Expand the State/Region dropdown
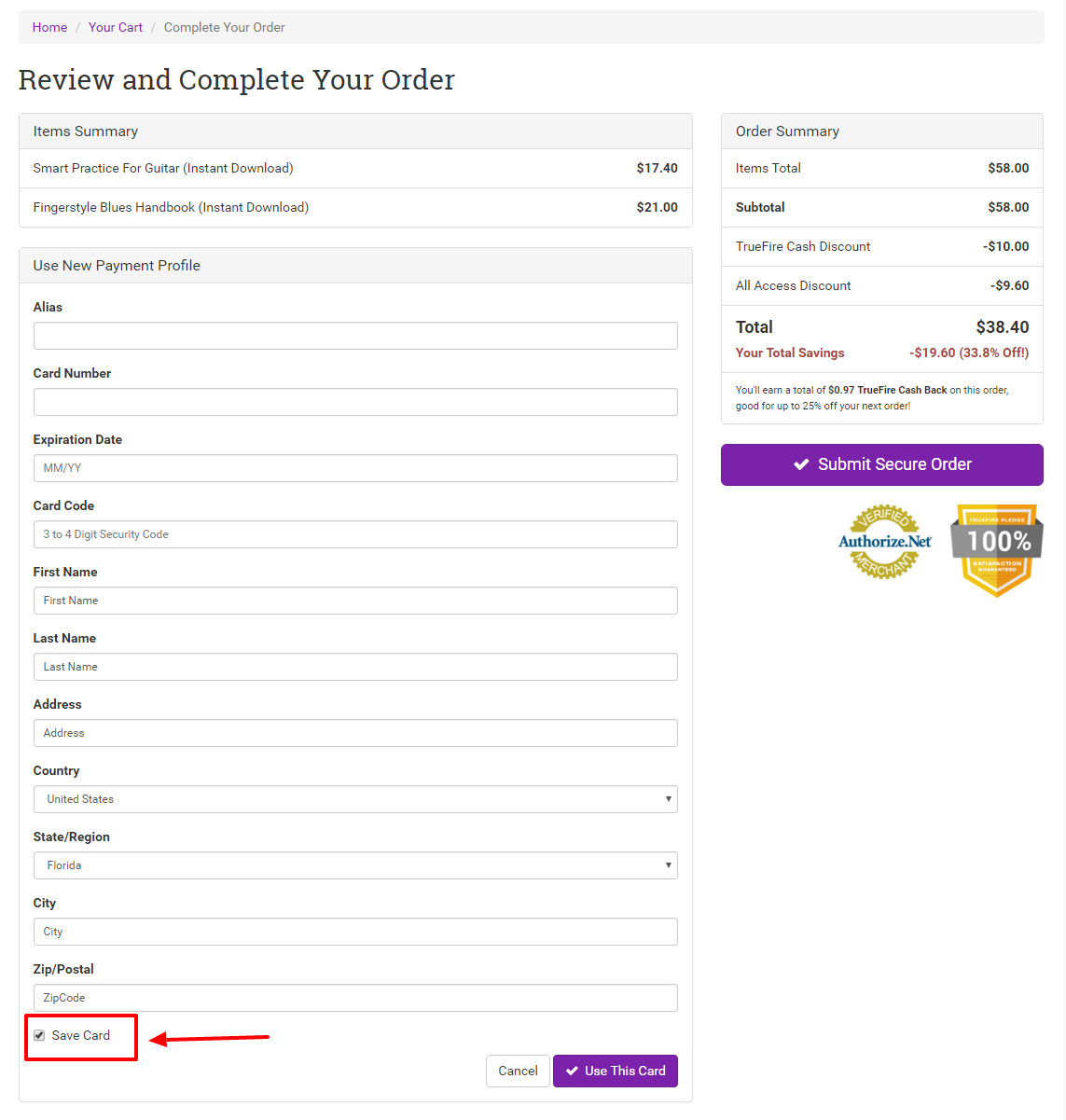This screenshot has width=1066, height=1120. click(355, 865)
